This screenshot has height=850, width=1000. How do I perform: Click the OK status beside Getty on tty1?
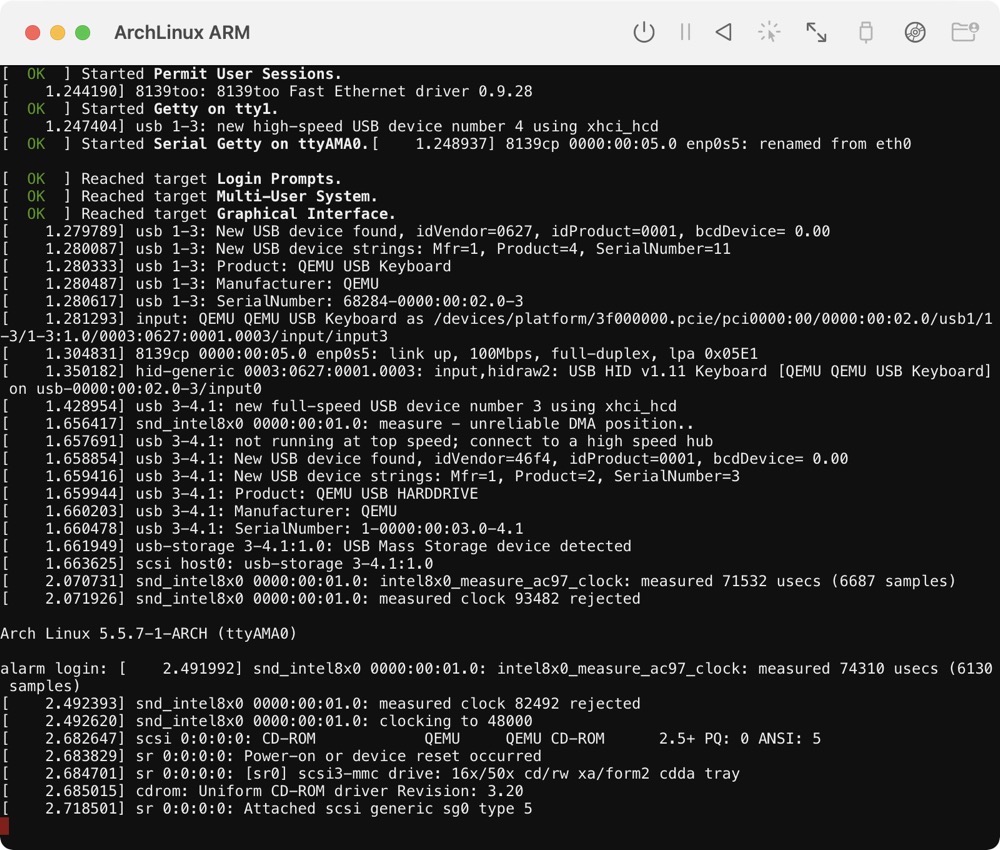point(36,109)
